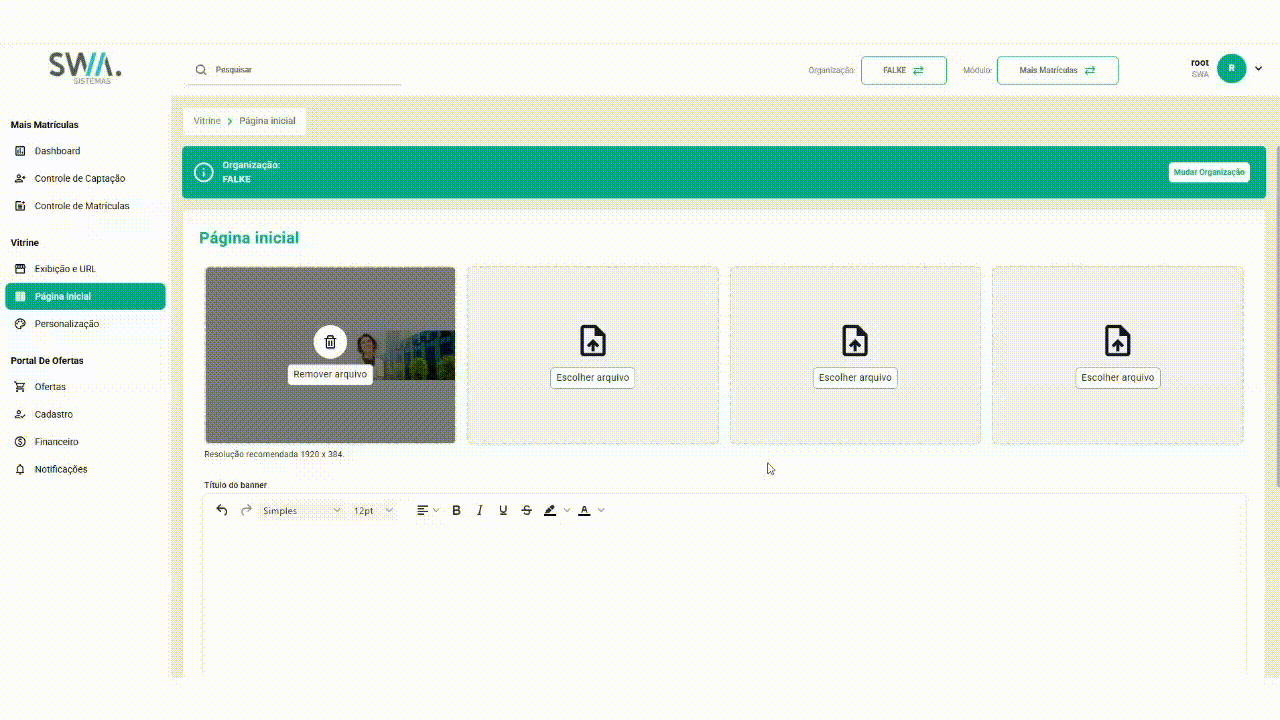This screenshot has width=1280, height=720.
Task: Click the green R user avatar
Action: [1232, 68]
